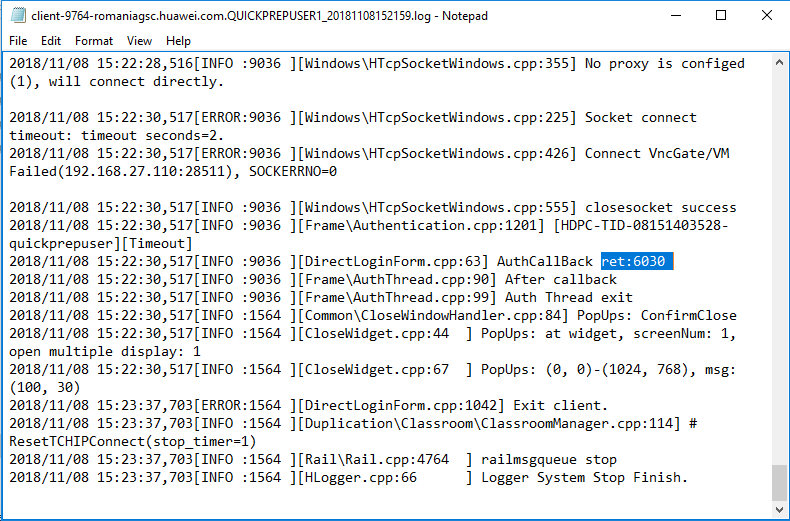The height and width of the screenshot is (521, 790).
Task: Click the text "[DirectLoginForm.cpp:1042]"
Action: [x=401, y=406]
